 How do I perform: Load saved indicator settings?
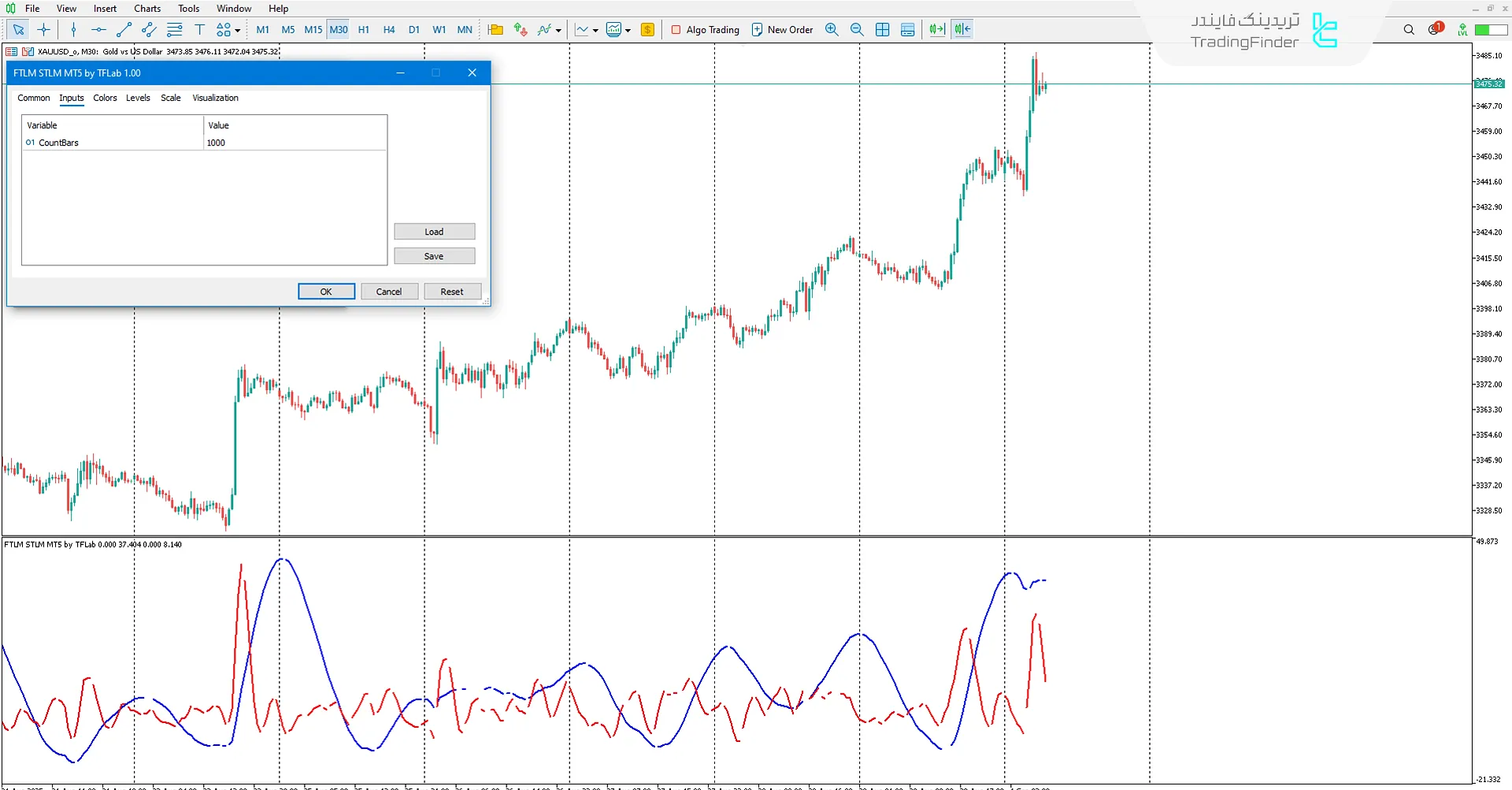(x=434, y=231)
